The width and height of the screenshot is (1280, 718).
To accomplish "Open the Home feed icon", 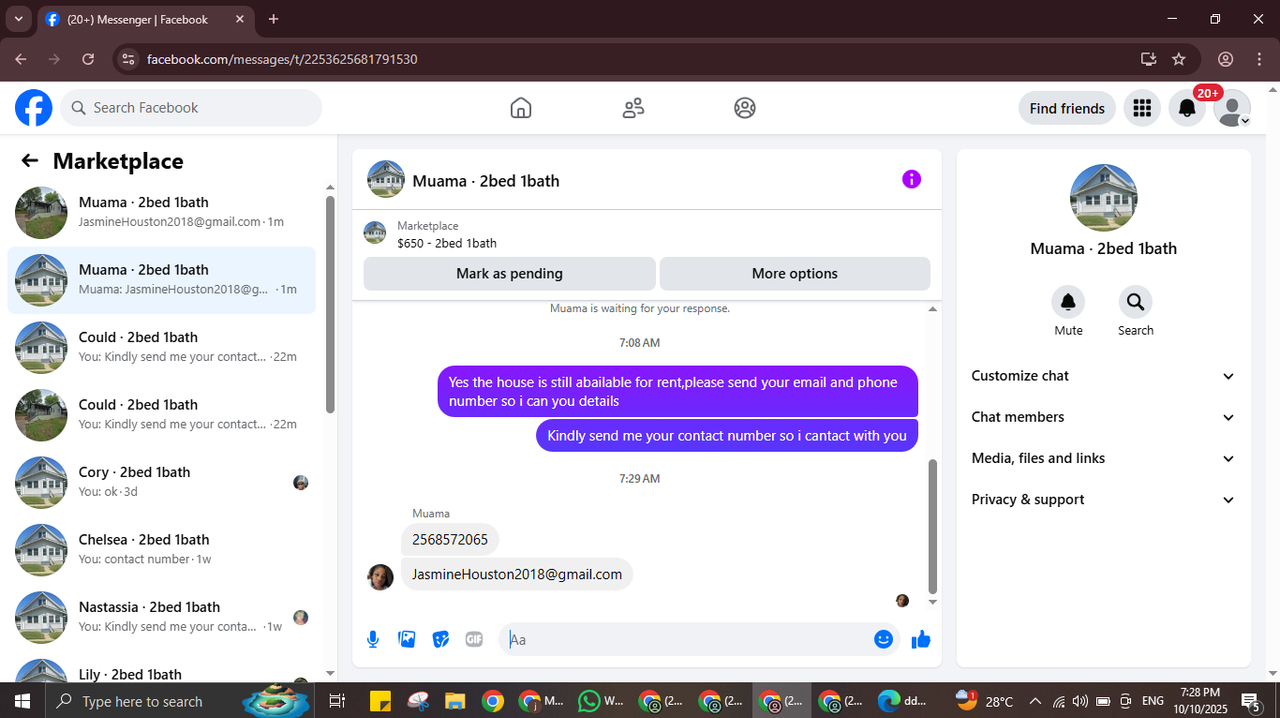I will pyautogui.click(x=521, y=108).
